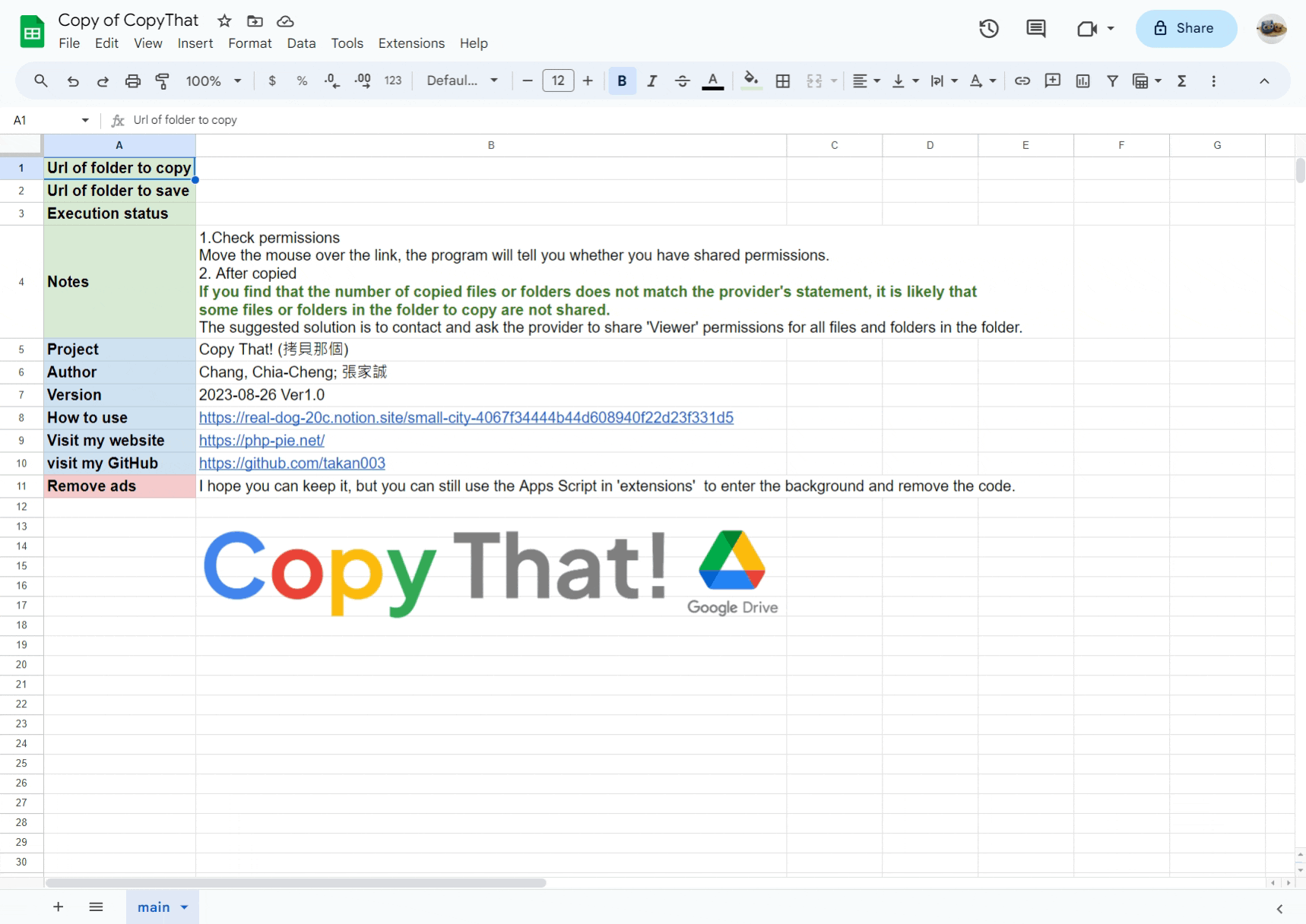Open the File menu
Screen dimensions: 1306x924
coord(69,43)
